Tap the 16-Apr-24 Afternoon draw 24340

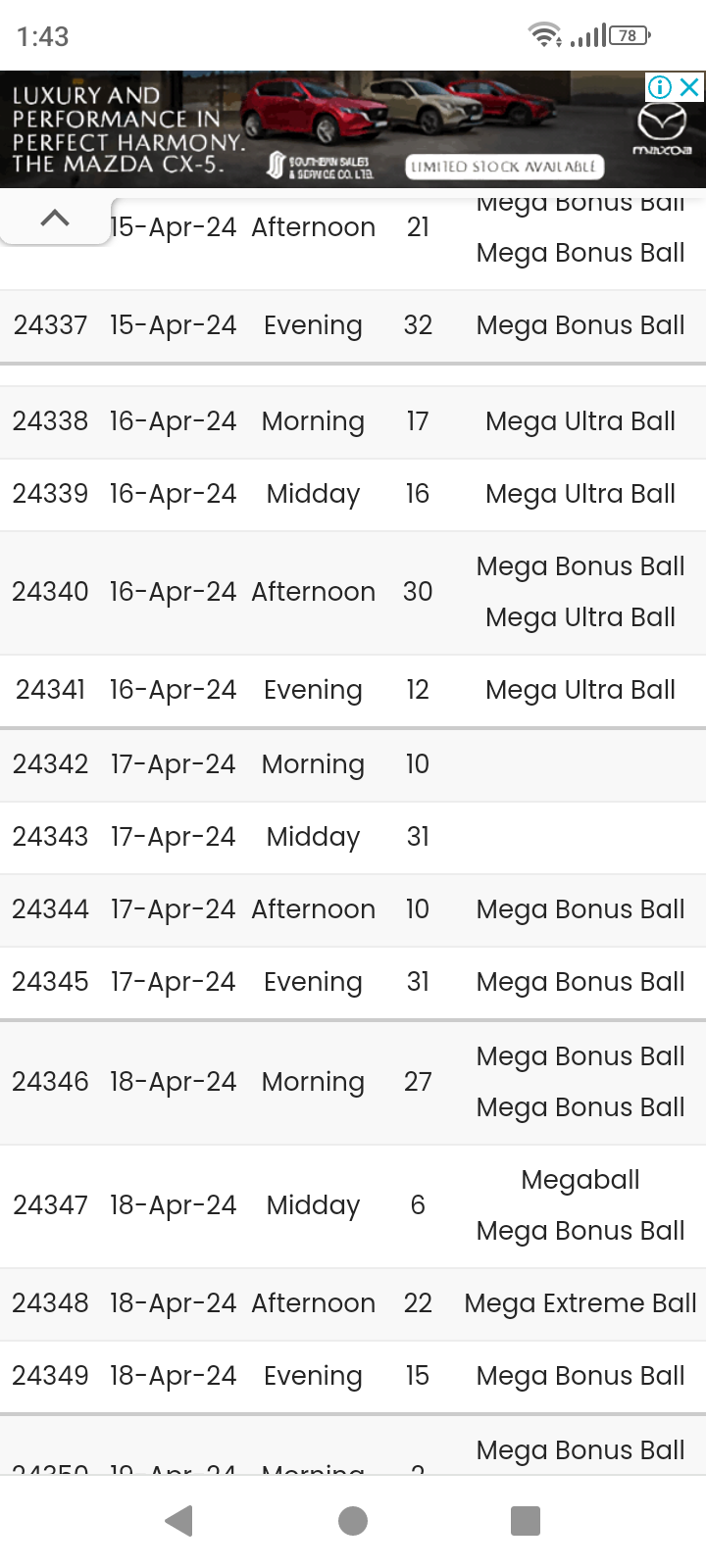(x=353, y=592)
